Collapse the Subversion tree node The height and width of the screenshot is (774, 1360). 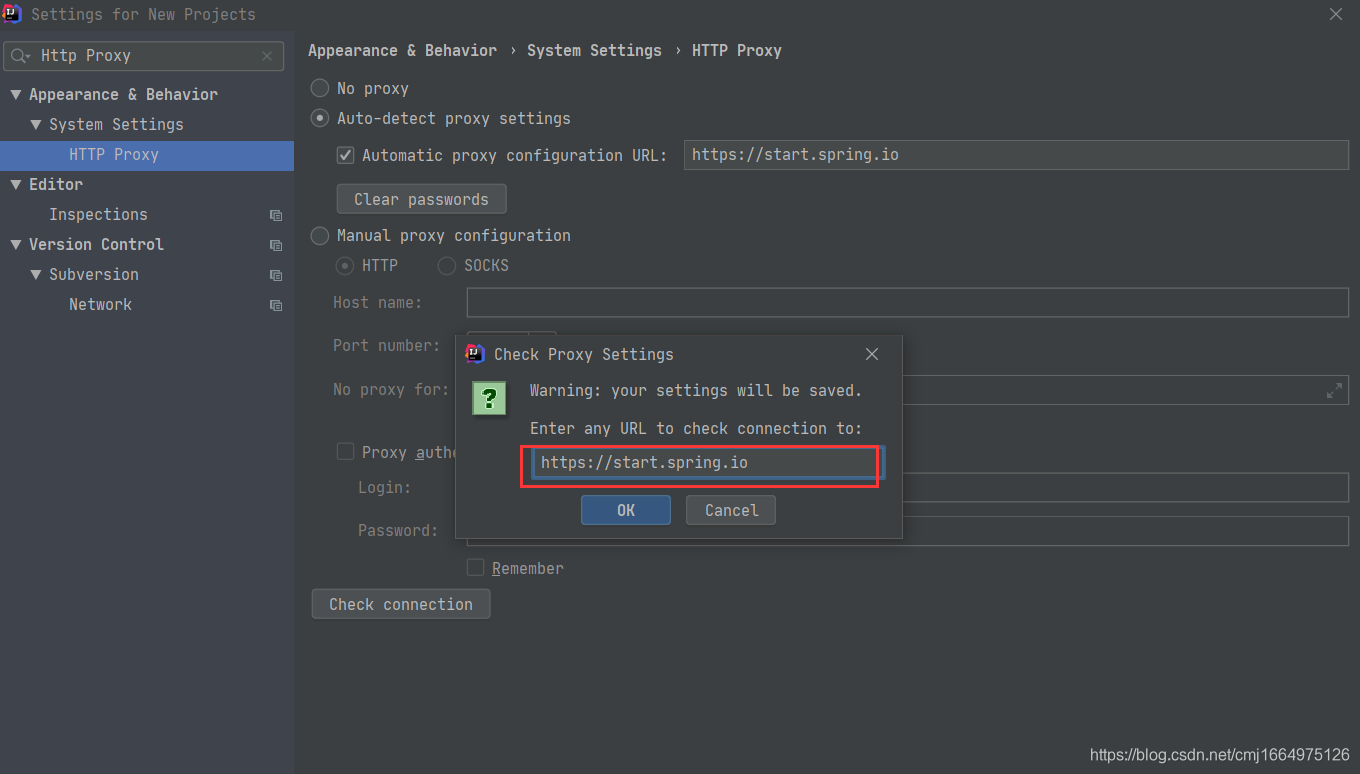pyautogui.click(x=36, y=274)
